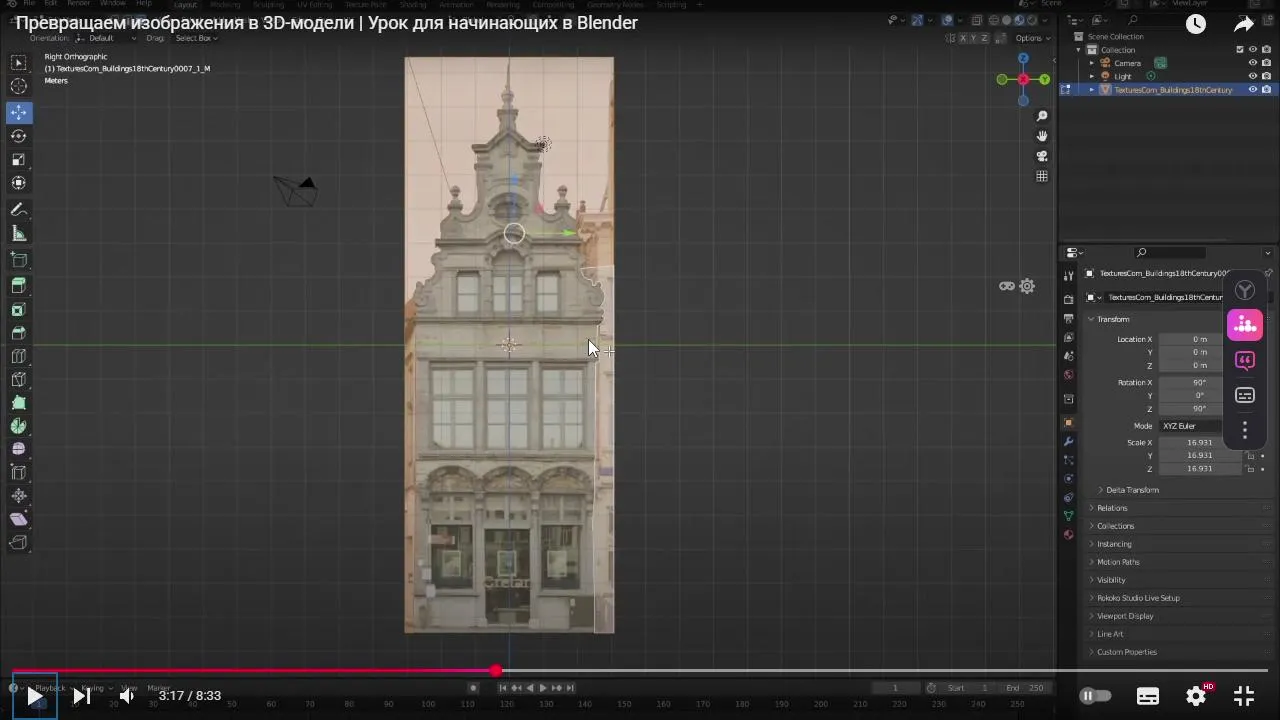Screen dimensions: 1280x720
Task: Select the Cursor tool in toolbar
Action: pos(19,87)
